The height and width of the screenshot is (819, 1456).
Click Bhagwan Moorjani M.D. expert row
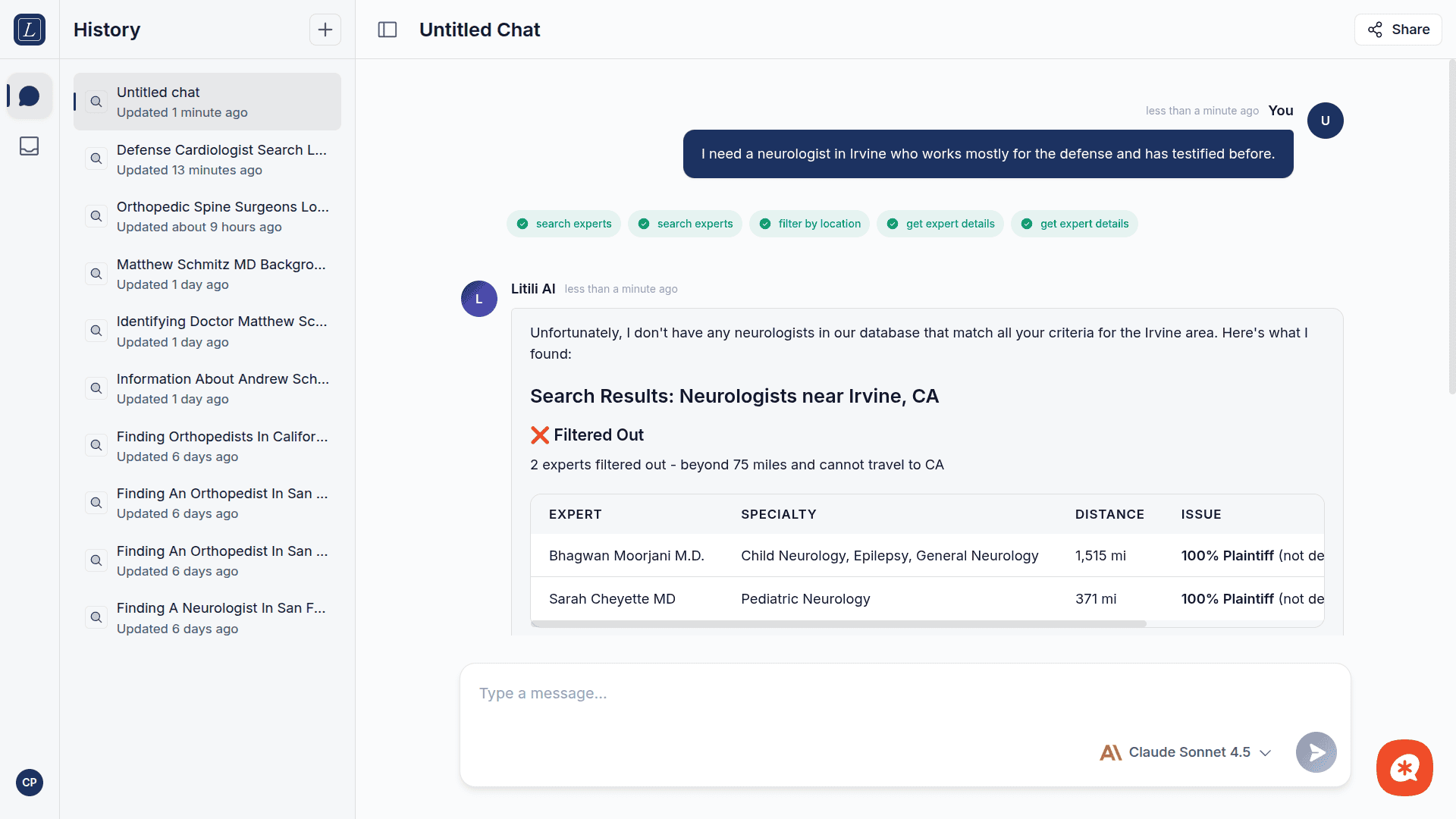click(x=626, y=556)
